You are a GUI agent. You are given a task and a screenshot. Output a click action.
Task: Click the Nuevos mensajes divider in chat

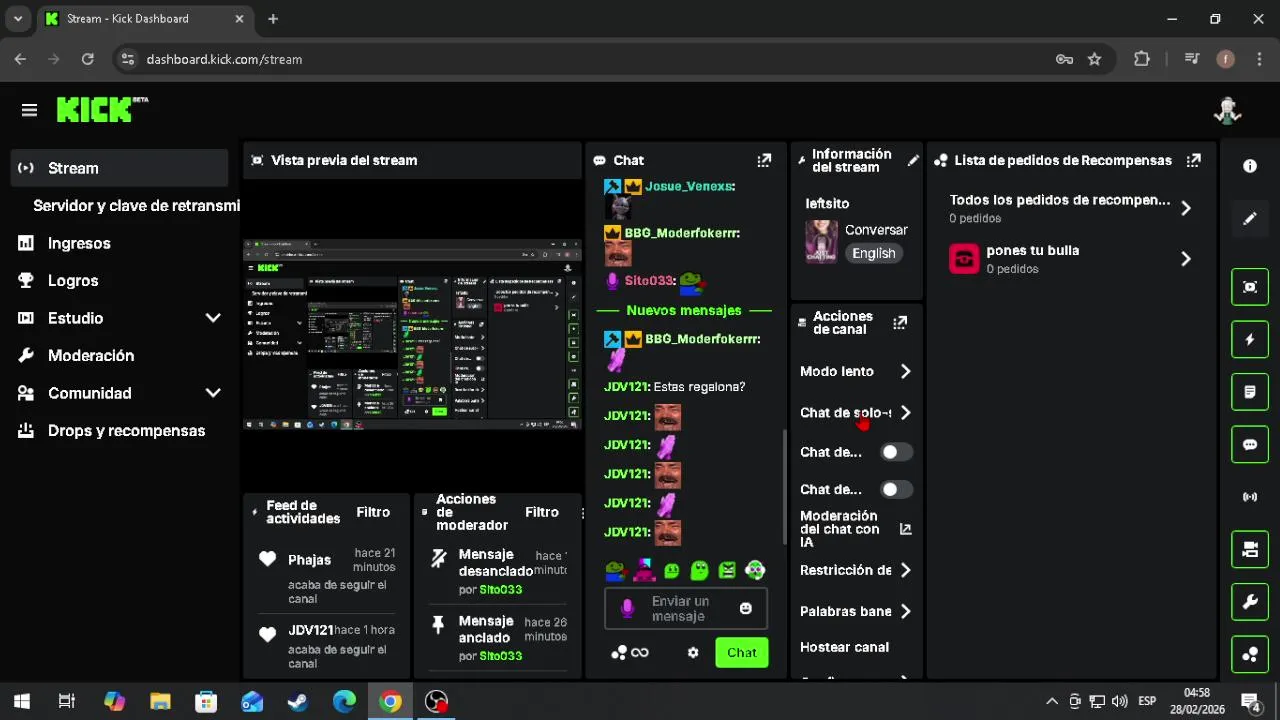(684, 310)
